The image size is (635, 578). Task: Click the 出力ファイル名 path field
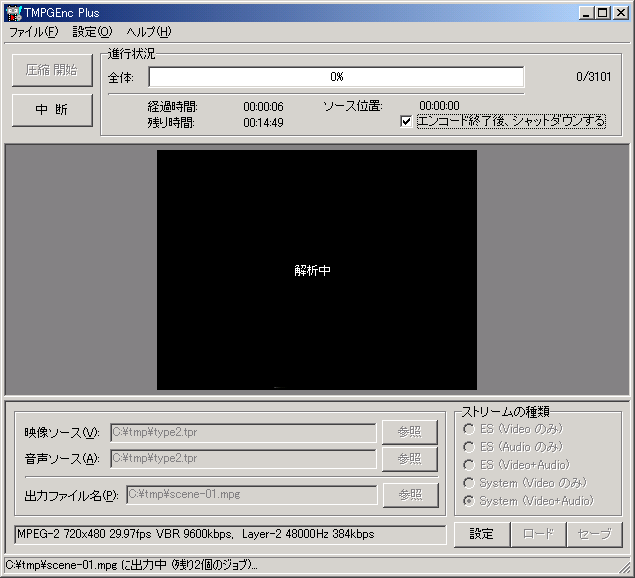point(251,495)
